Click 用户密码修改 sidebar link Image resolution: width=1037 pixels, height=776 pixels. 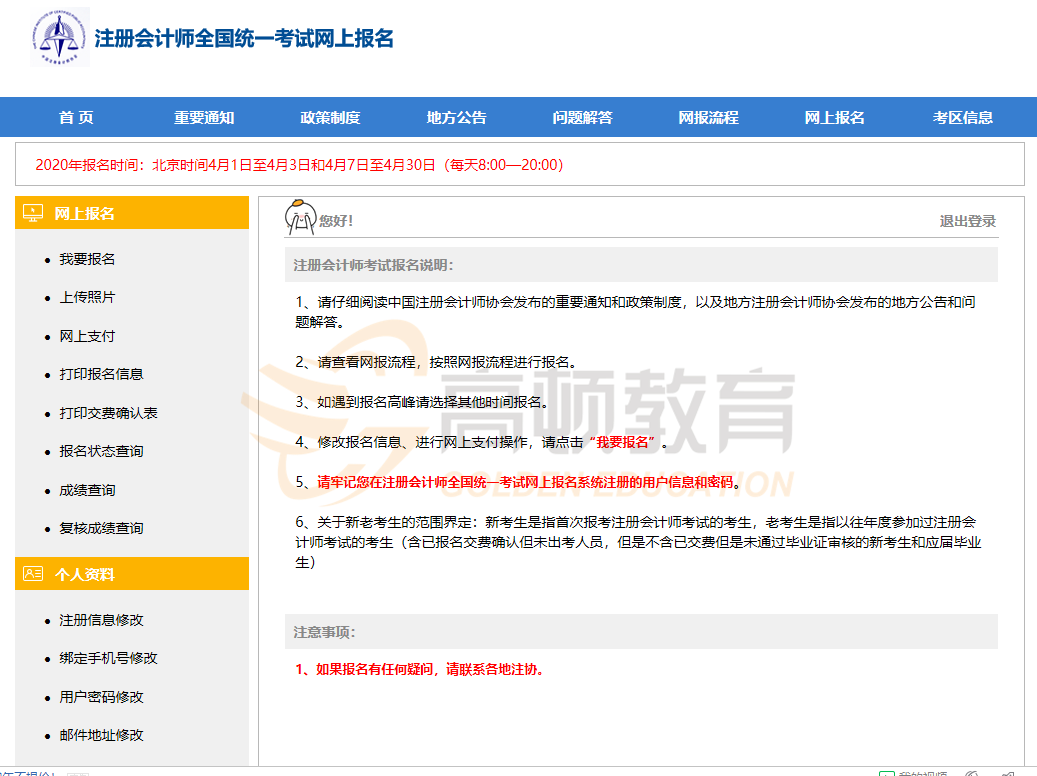pos(101,697)
